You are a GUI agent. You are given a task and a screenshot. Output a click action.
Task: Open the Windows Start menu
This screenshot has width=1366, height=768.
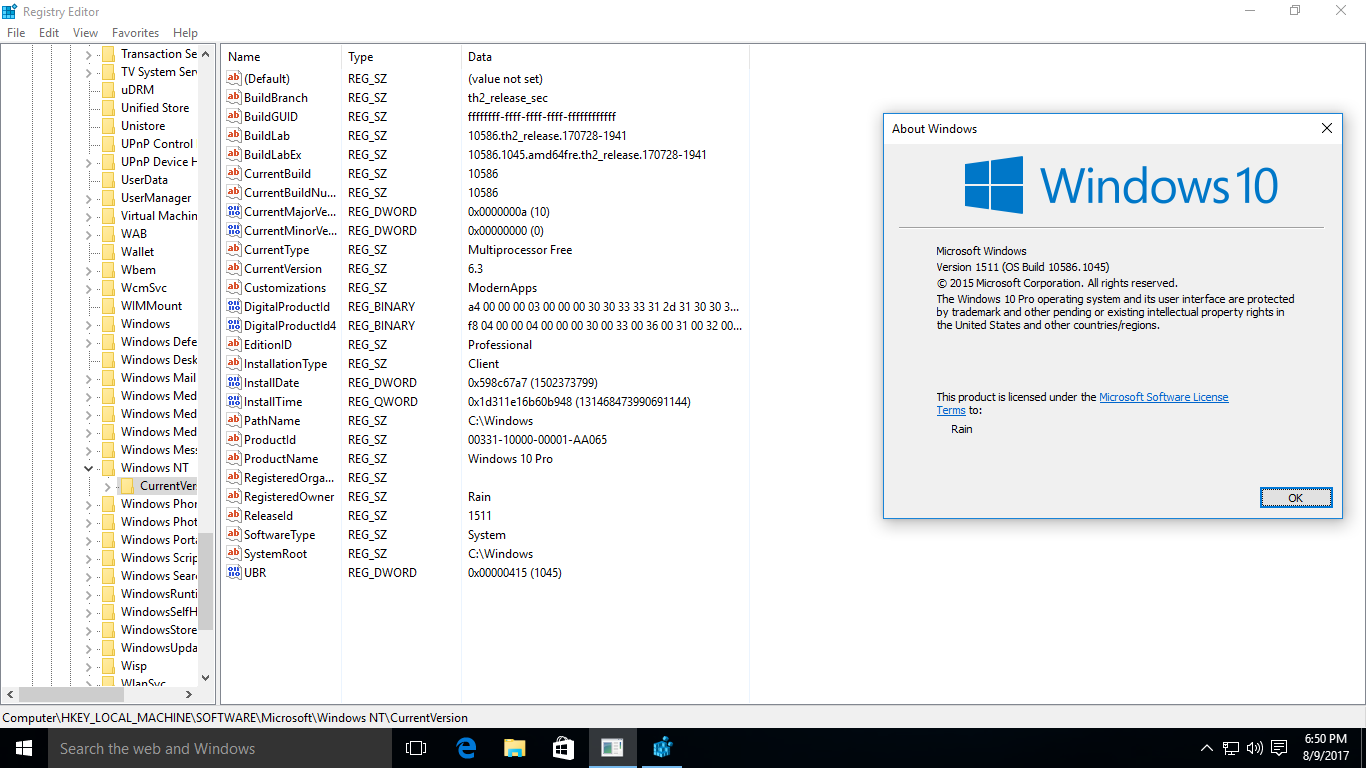coord(24,748)
